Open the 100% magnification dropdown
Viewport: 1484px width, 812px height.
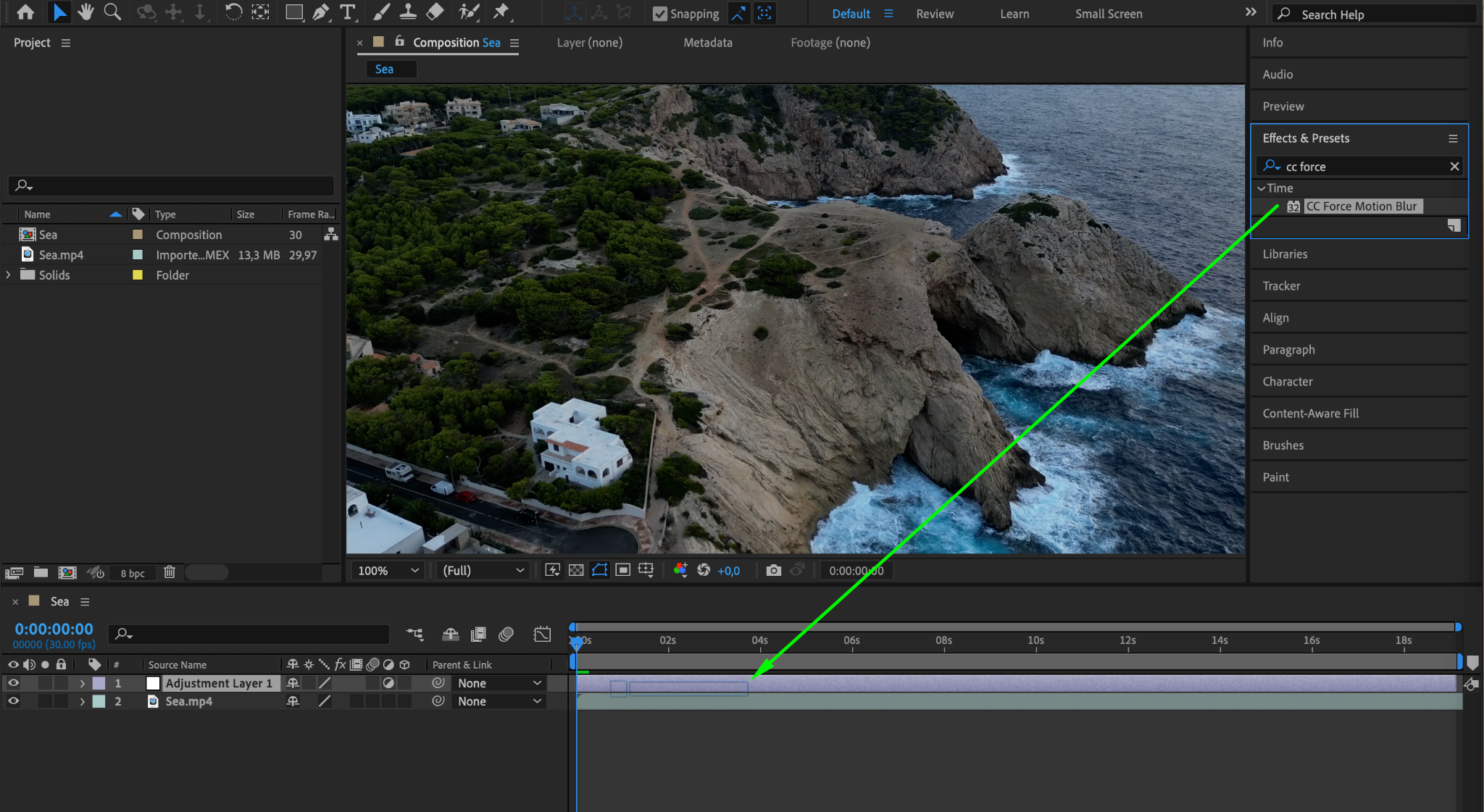388,571
